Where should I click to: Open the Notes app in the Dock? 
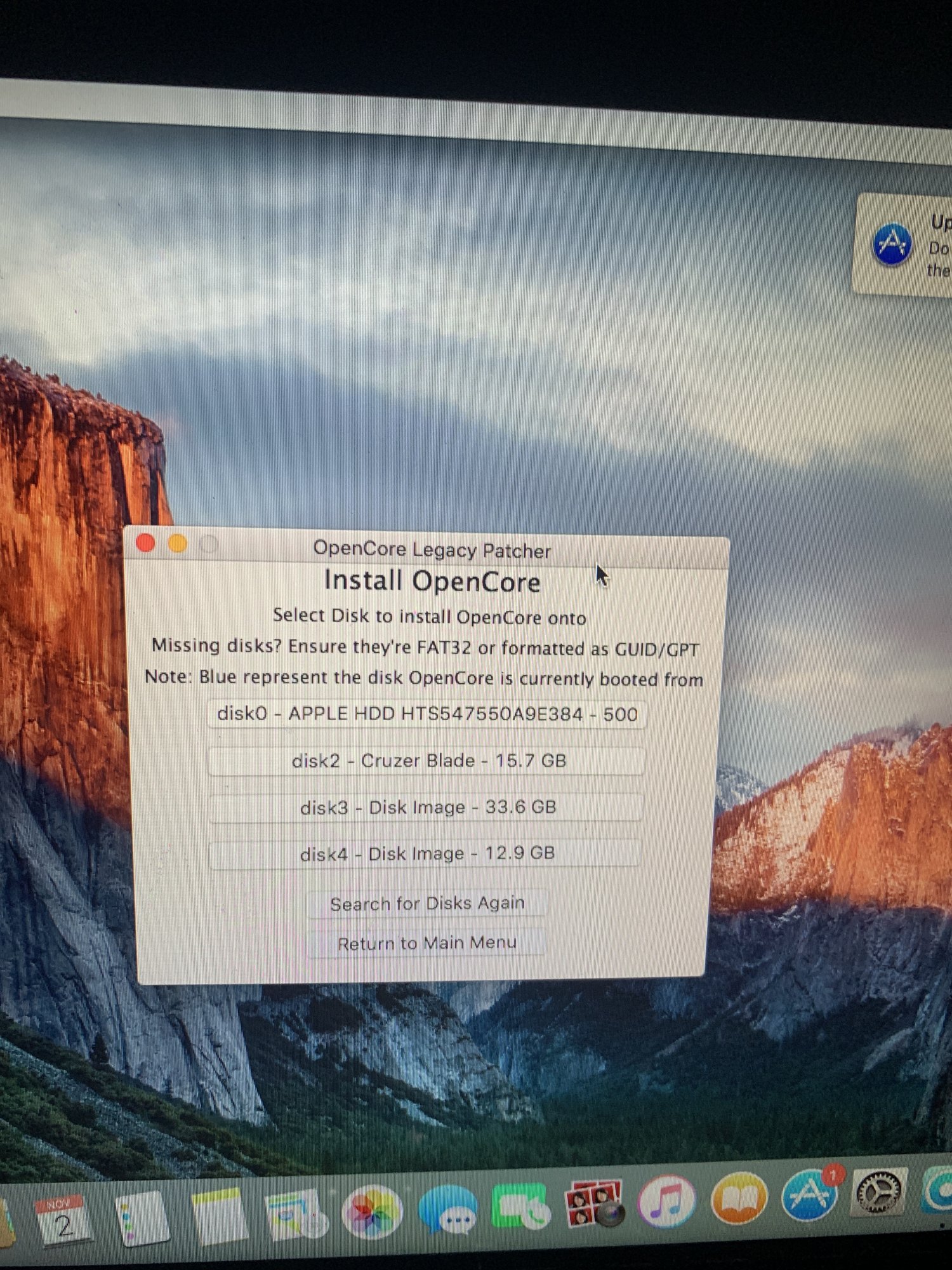click(220, 1216)
